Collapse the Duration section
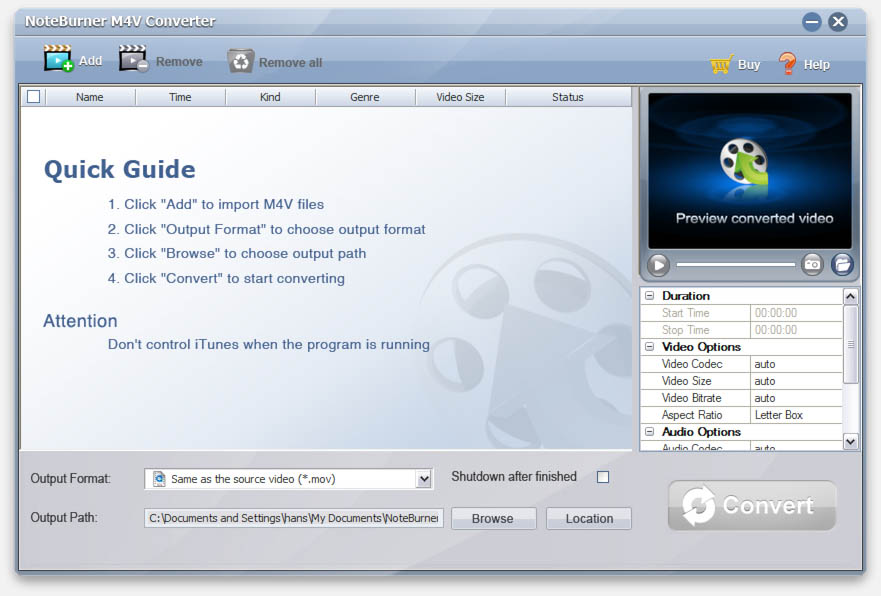This screenshot has height=596, width=881. 650,295
